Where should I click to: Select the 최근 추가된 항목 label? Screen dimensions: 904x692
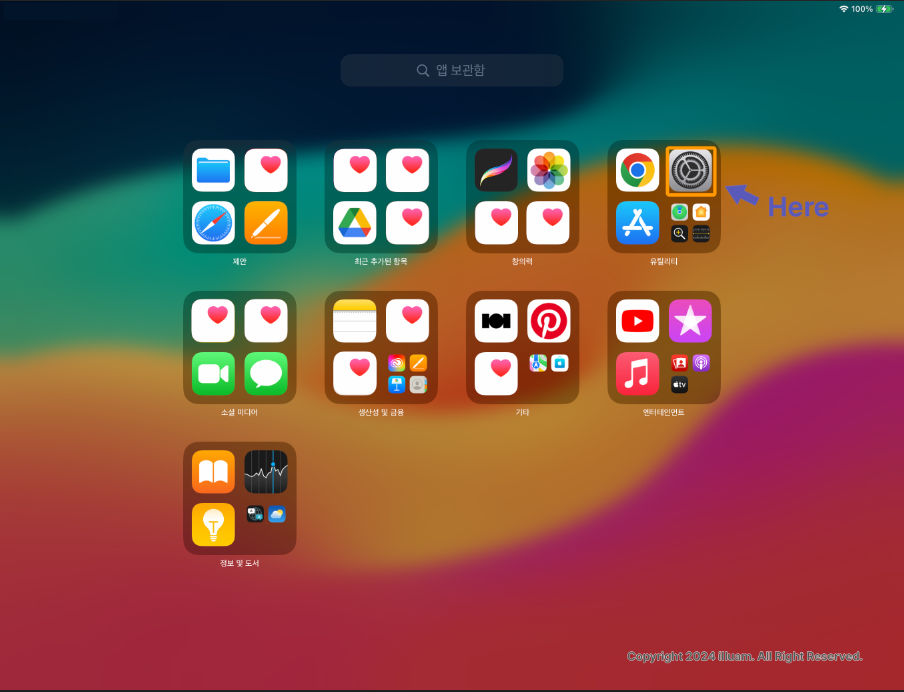click(381, 261)
